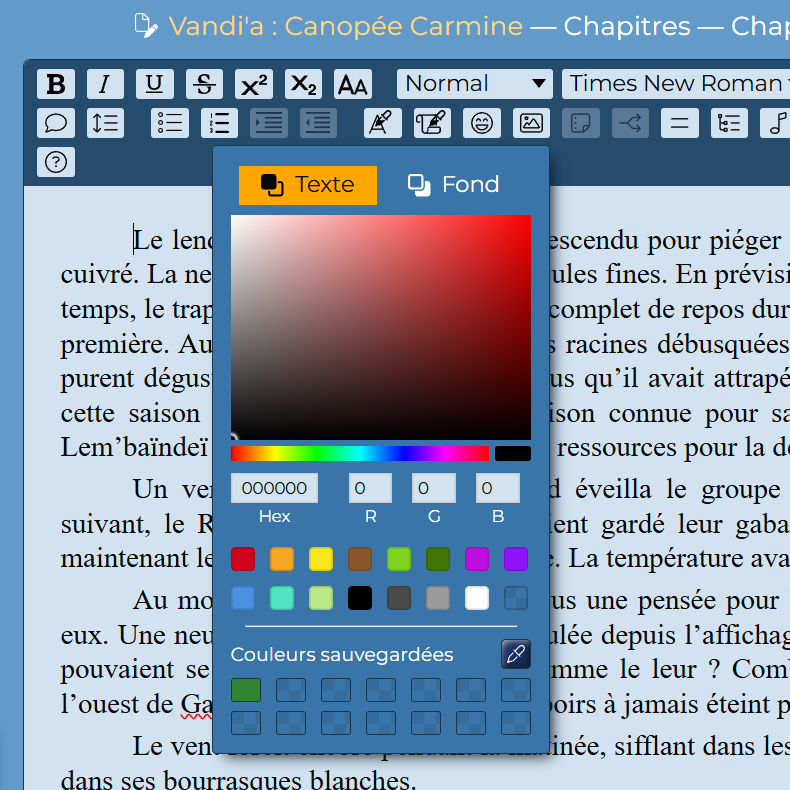This screenshot has height=790, width=790.
Task: Insert a sticky note
Action: tap(581, 123)
